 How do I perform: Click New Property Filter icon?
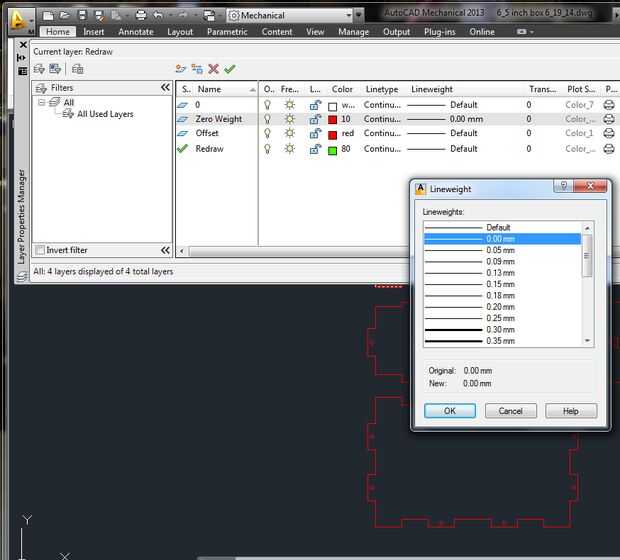click(39, 69)
